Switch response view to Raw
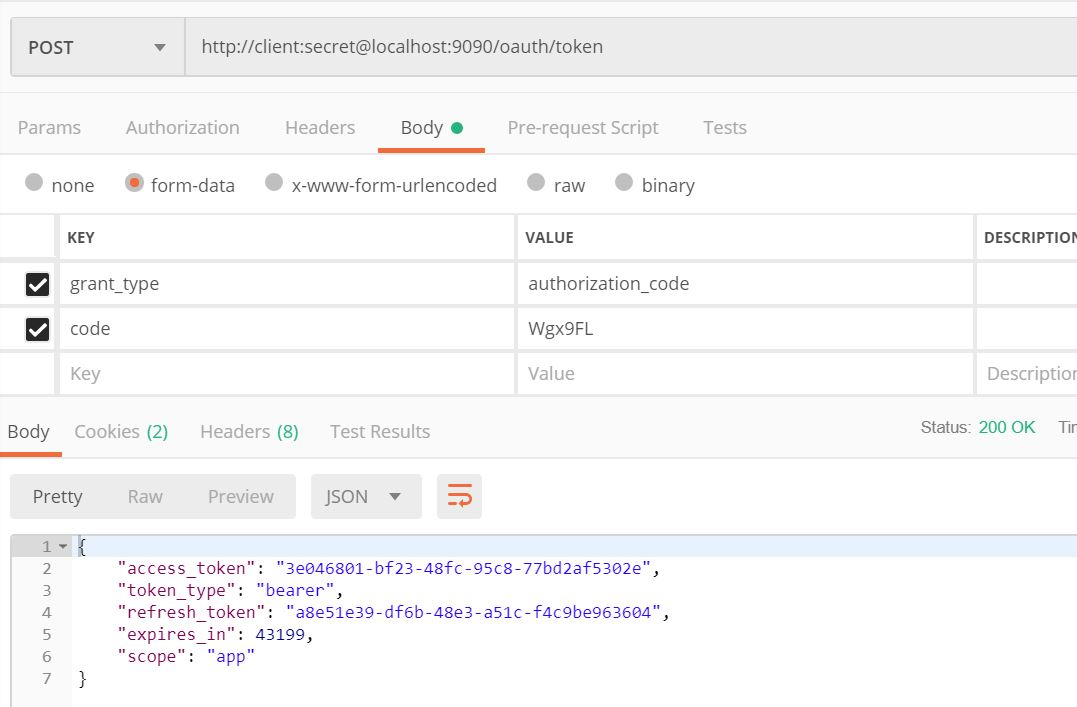This screenshot has width=1077, height=707. click(145, 497)
